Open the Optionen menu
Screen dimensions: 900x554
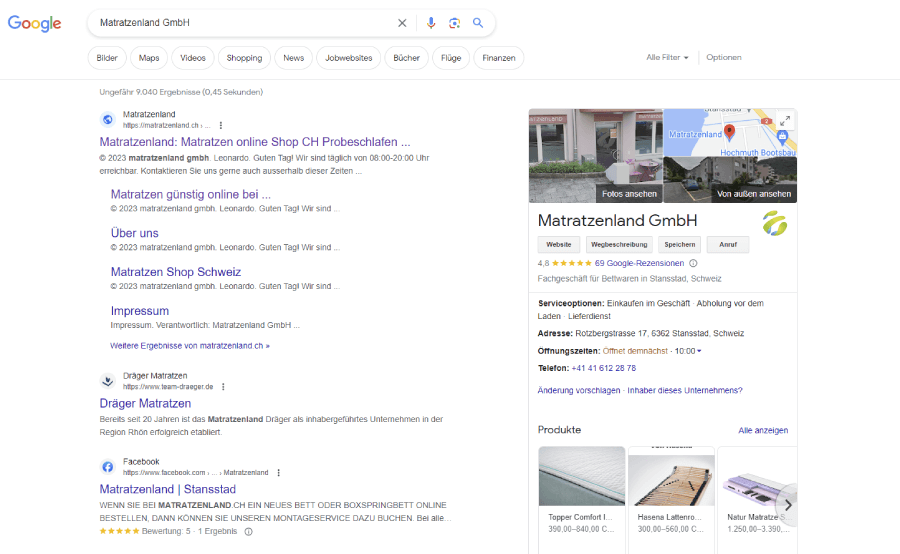tap(724, 57)
